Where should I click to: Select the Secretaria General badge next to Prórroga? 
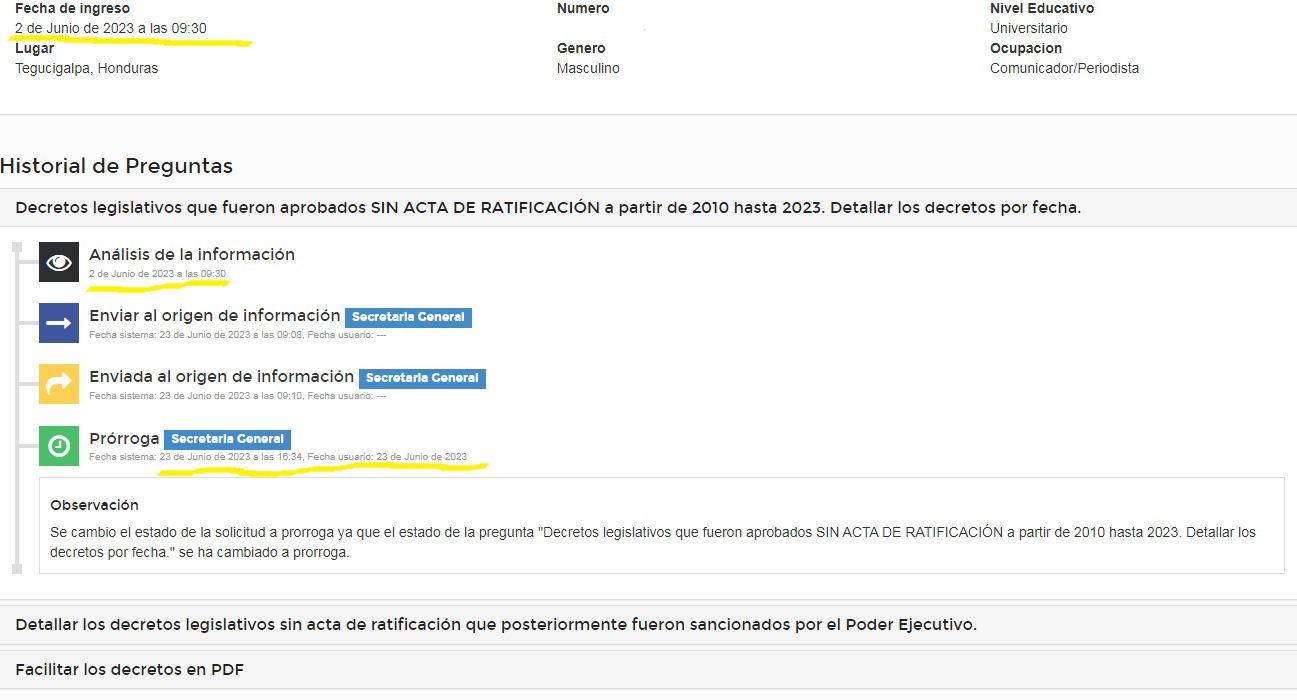[227, 439]
